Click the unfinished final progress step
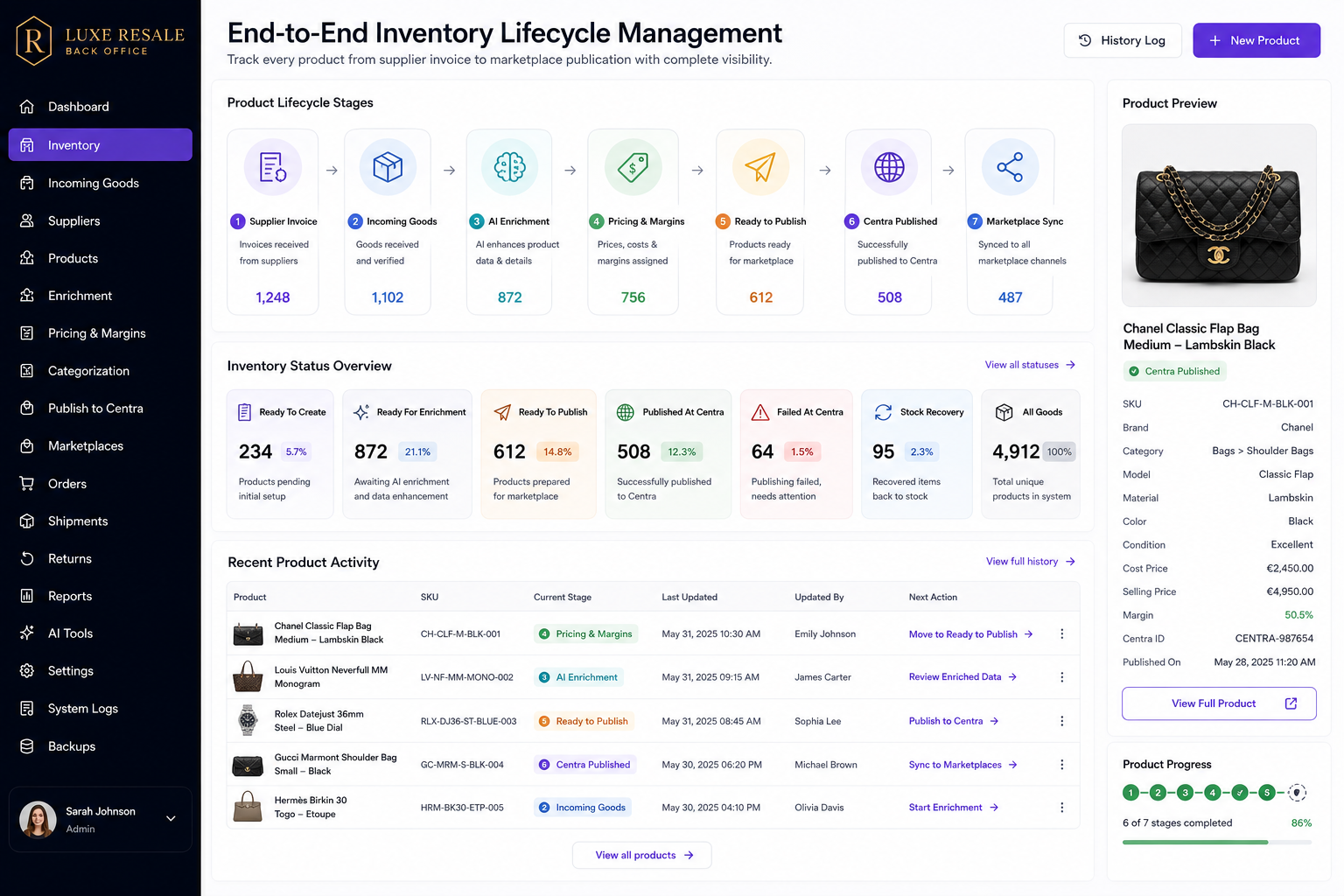 (x=1298, y=793)
